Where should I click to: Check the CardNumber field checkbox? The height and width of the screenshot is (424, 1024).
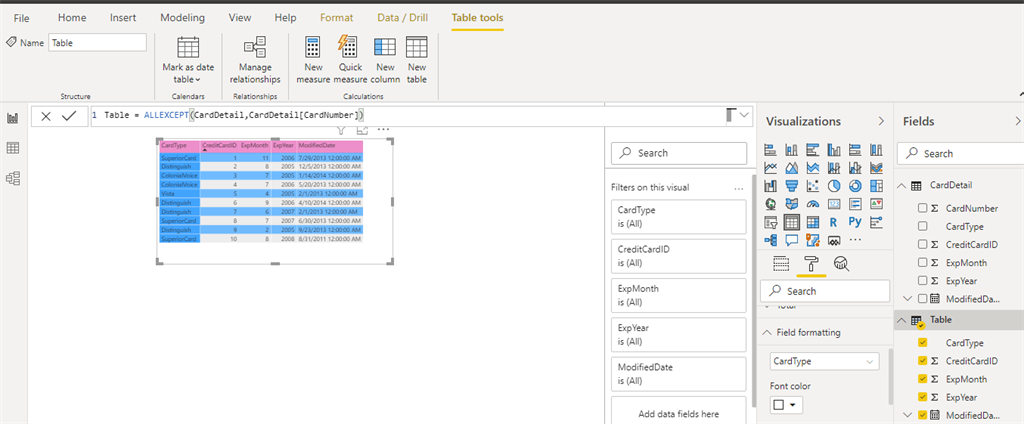[922, 208]
